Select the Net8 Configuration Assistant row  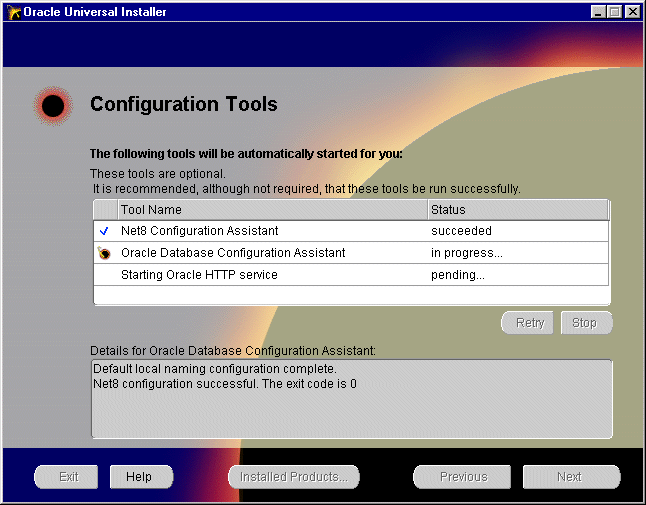coord(351,231)
